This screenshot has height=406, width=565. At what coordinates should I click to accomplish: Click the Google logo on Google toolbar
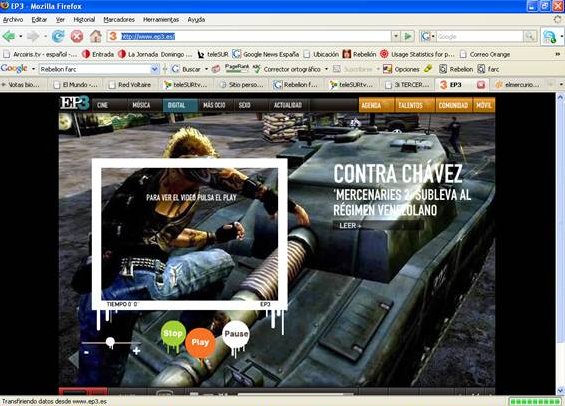(14, 68)
